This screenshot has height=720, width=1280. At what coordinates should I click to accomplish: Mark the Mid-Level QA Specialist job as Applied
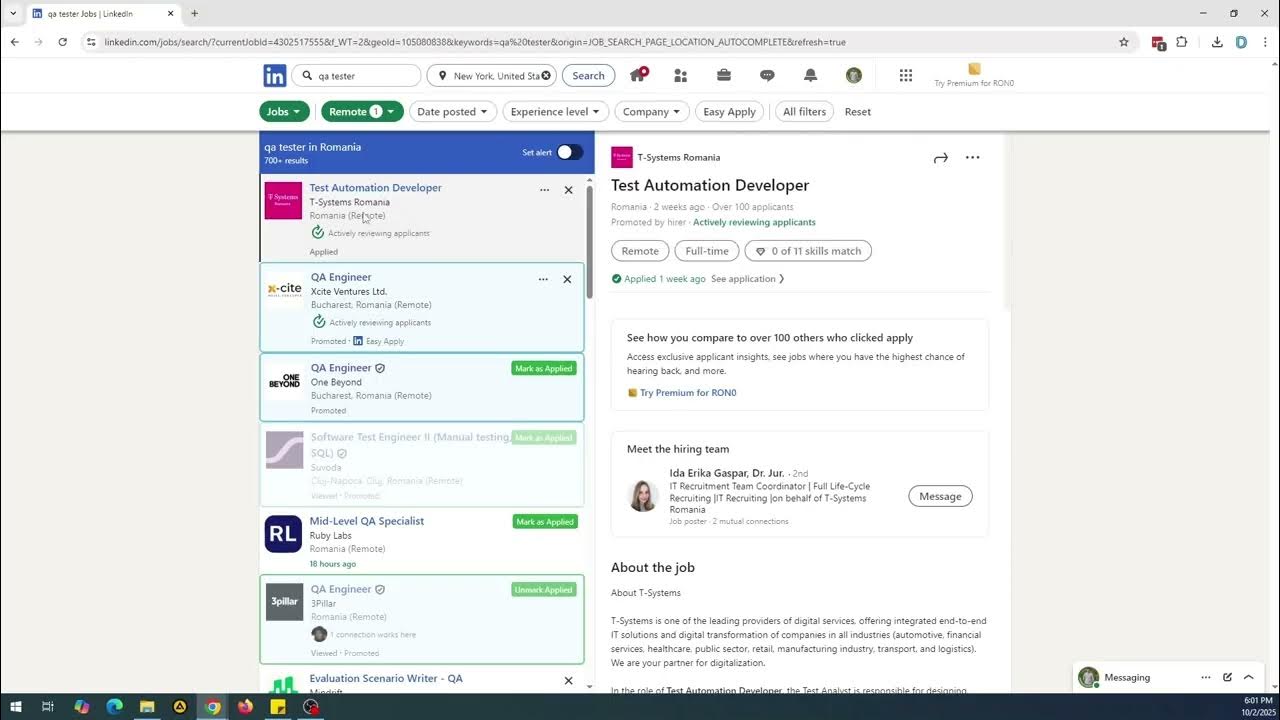point(544,521)
